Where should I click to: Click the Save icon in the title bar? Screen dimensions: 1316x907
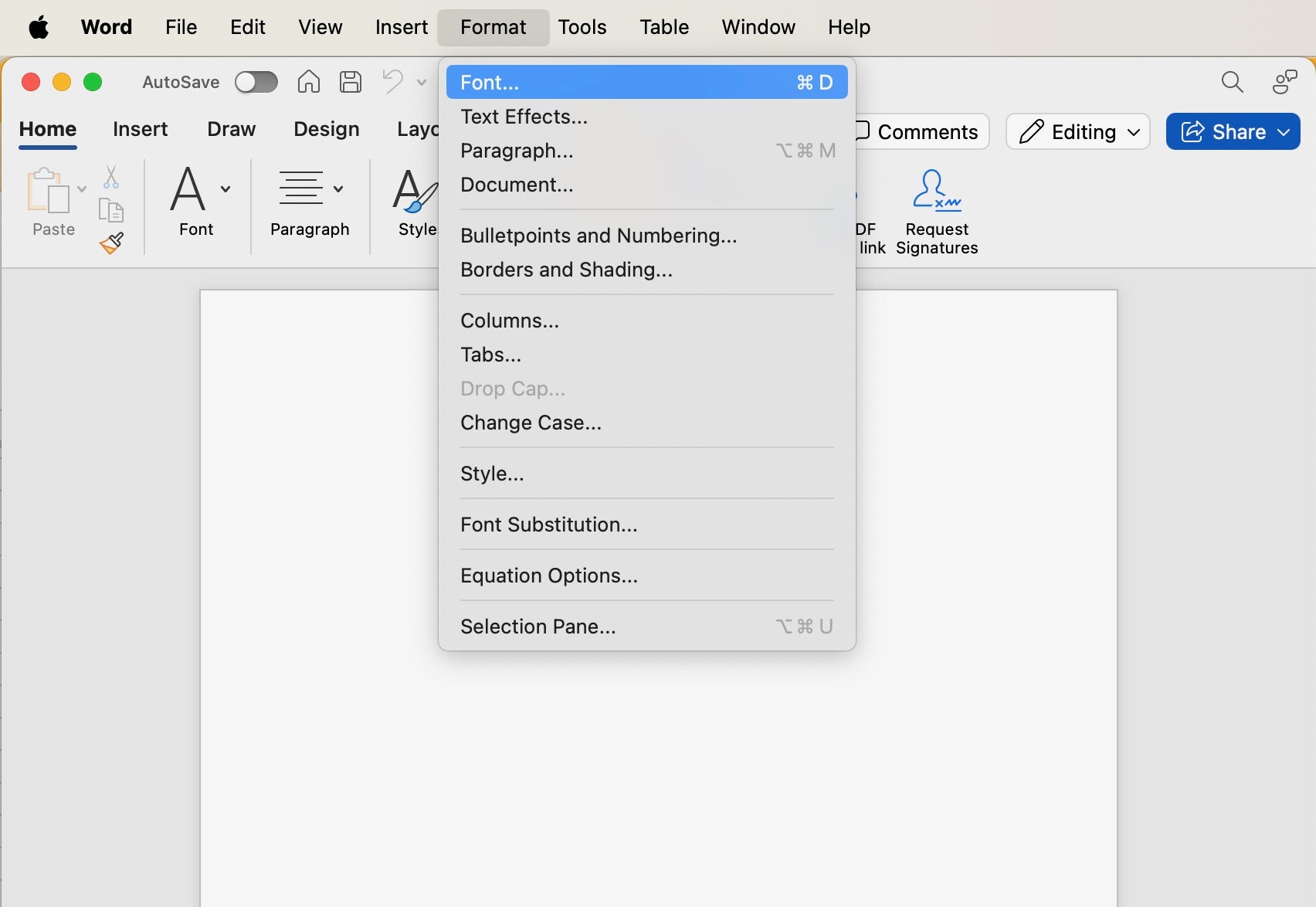[x=350, y=81]
